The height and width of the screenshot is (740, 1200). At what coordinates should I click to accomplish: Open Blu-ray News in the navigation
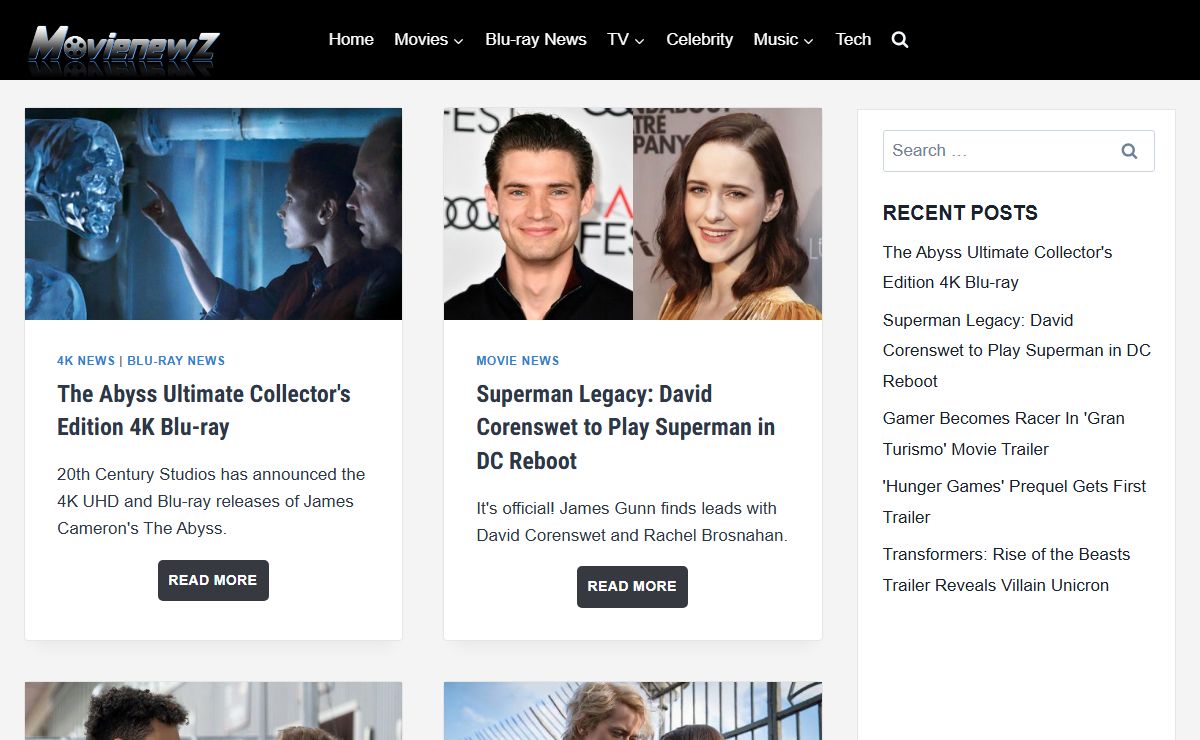click(536, 40)
